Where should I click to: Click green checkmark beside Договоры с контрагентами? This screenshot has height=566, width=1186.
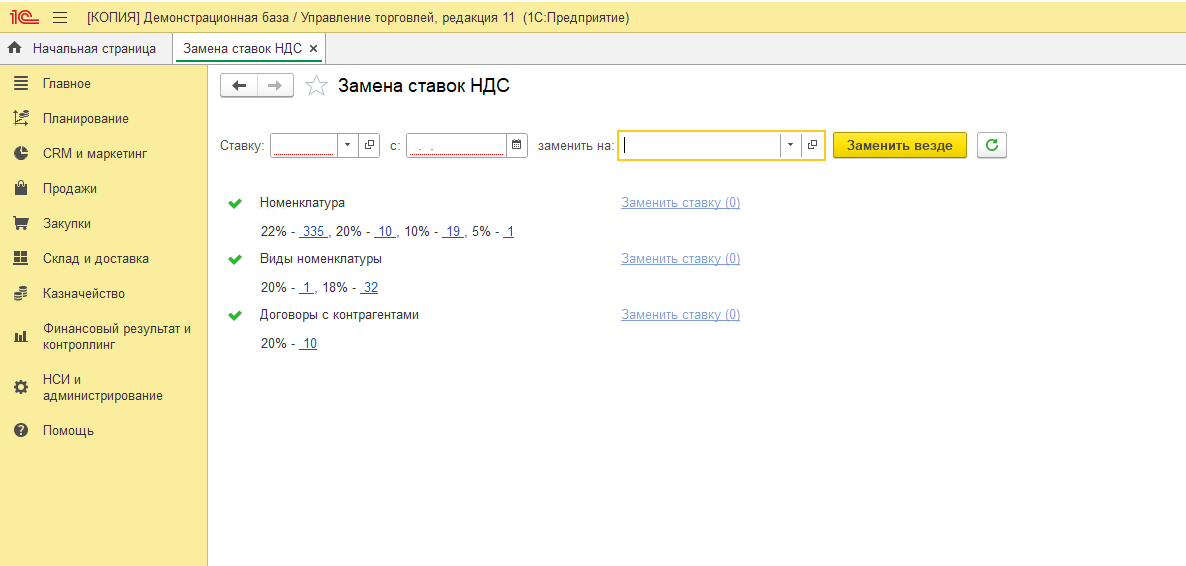tap(235, 315)
